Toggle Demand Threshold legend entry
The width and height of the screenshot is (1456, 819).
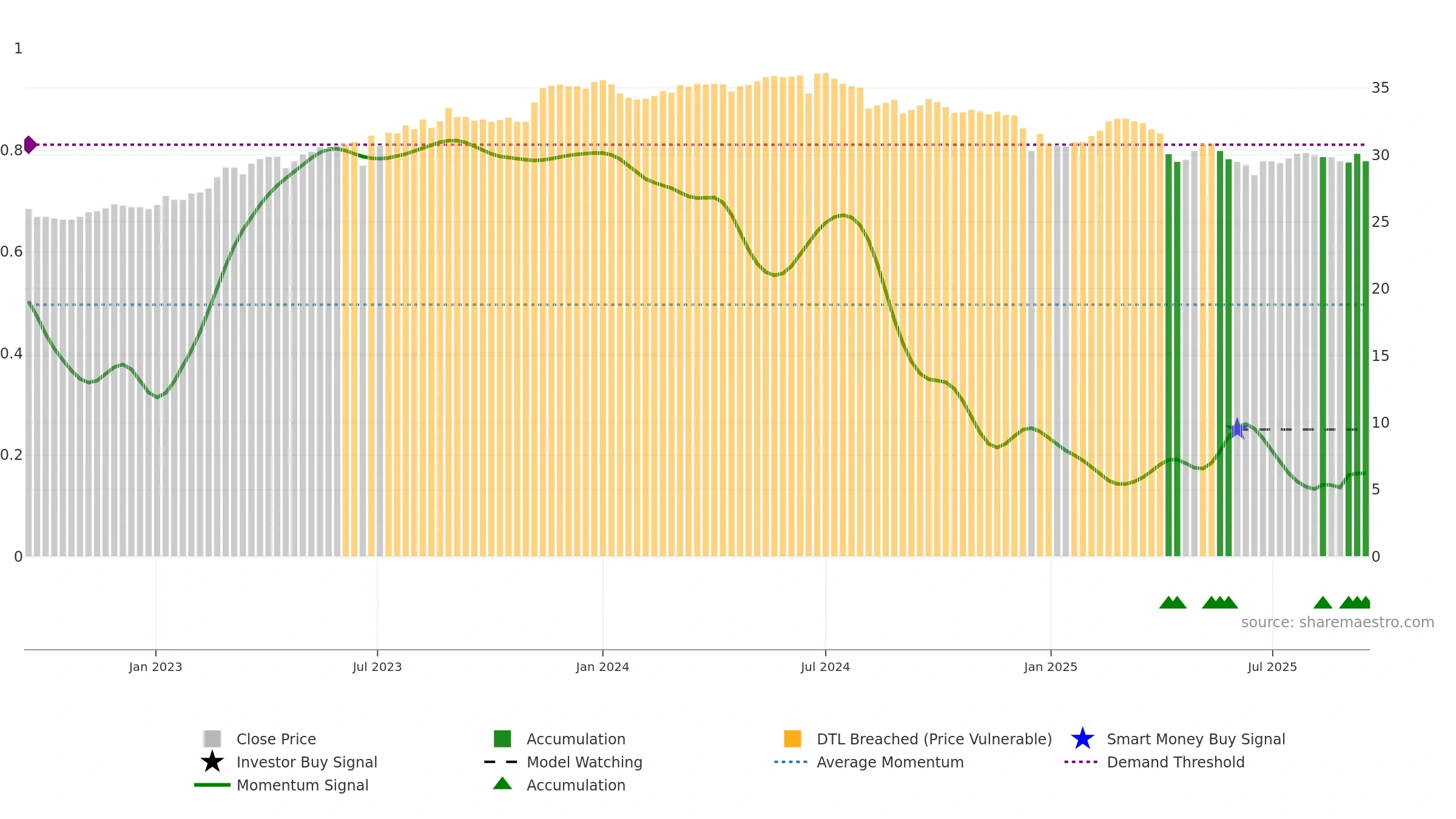[1176, 762]
